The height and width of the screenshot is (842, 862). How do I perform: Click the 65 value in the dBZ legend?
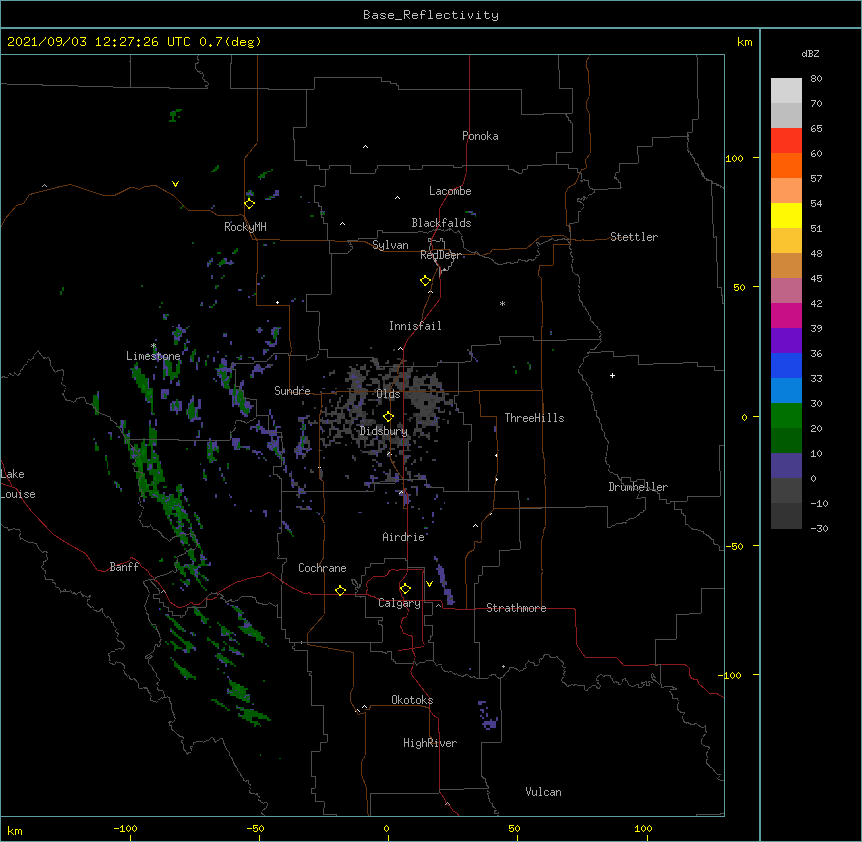coord(816,129)
